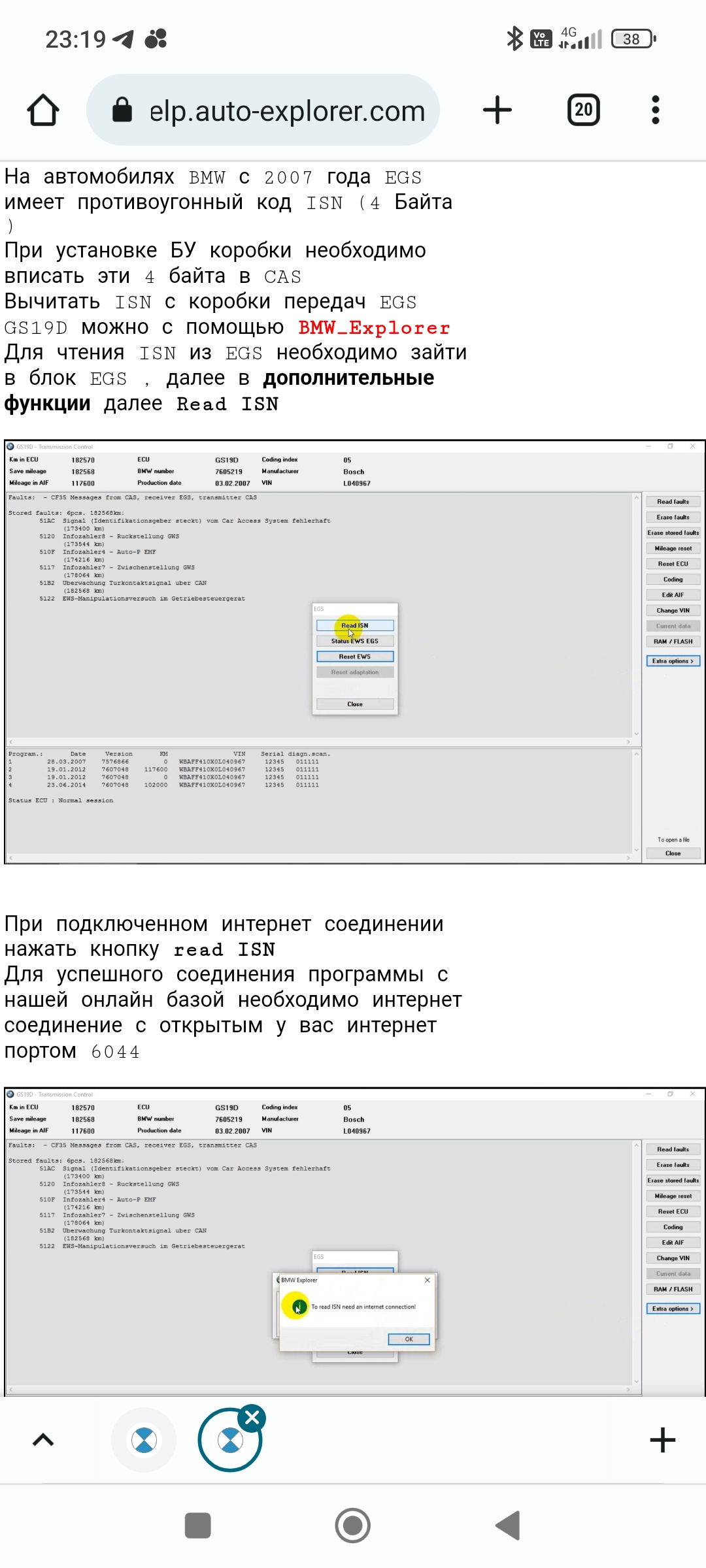The height and width of the screenshot is (1568, 706).
Task: Click Extra options button in first screenshot
Action: click(x=673, y=661)
